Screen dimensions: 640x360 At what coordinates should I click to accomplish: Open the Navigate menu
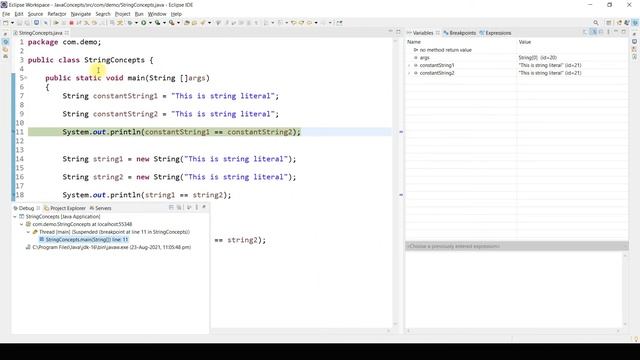point(80,14)
